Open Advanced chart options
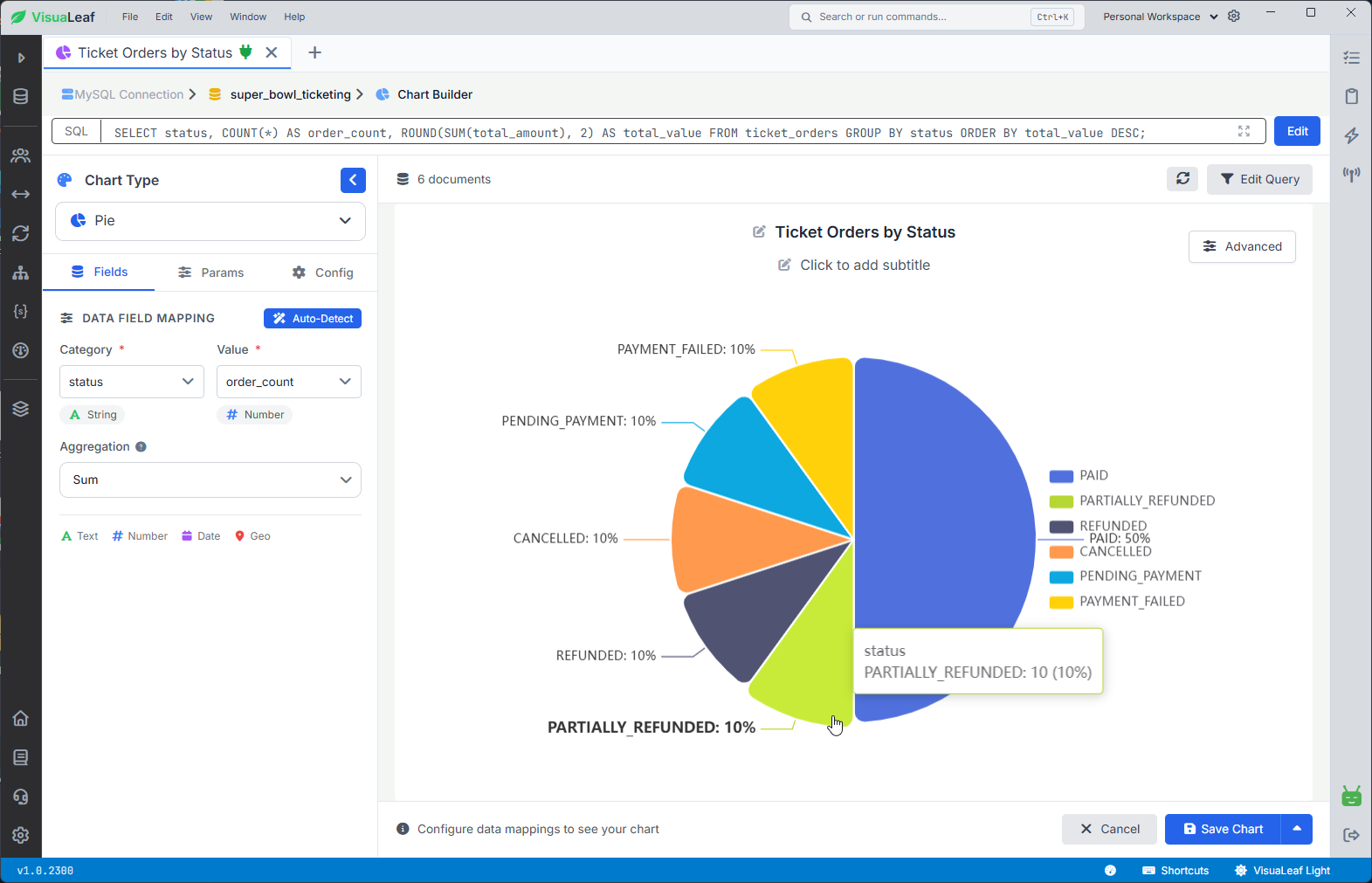 tap(1242, 246)
